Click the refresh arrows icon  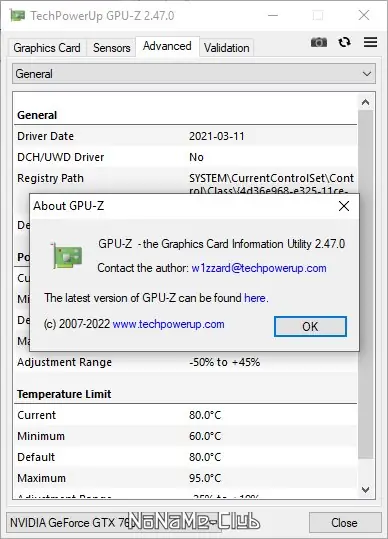tap(344, 42)
